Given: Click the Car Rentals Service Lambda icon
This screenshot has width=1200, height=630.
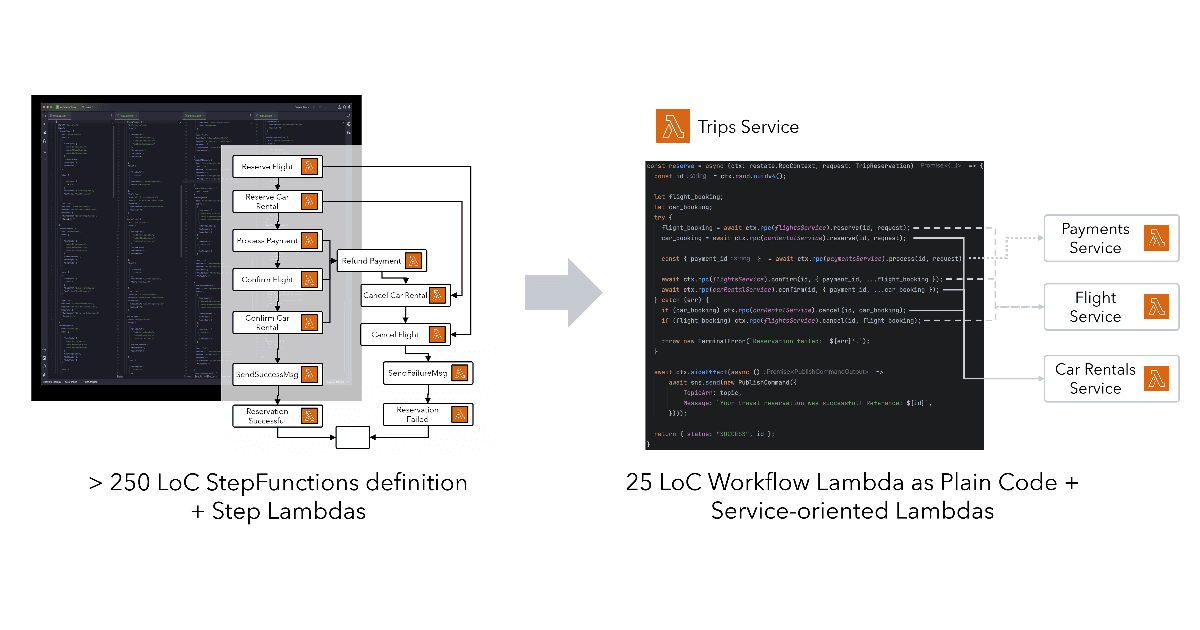Looking at the screenshot, I should coord(1157,379).
